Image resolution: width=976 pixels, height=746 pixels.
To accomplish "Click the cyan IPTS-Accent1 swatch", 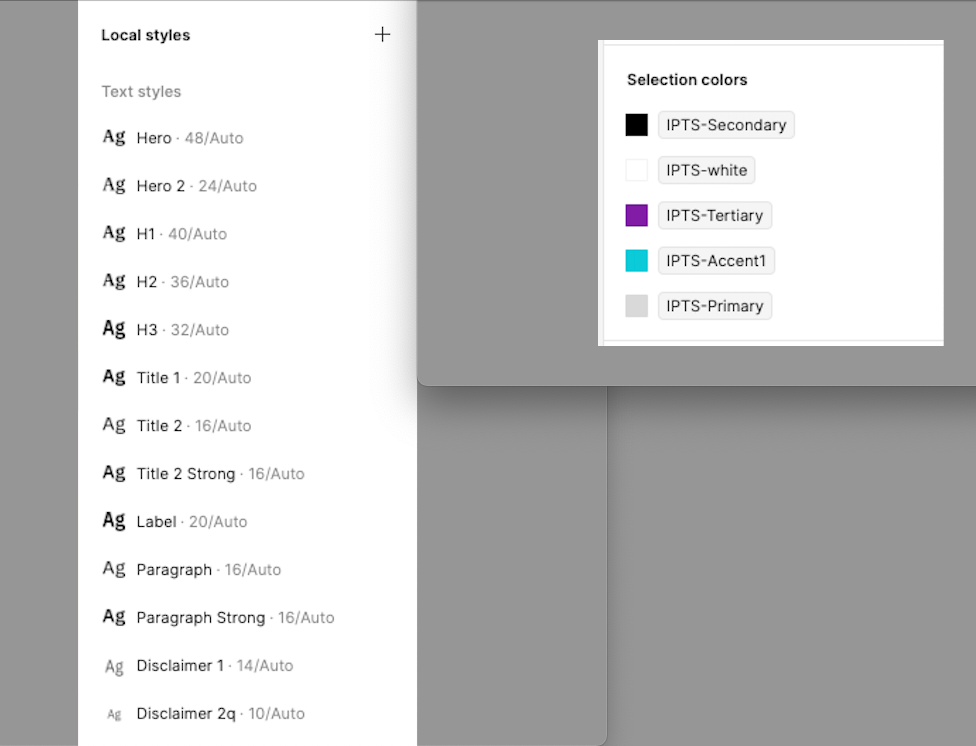I will click(637, 260).
